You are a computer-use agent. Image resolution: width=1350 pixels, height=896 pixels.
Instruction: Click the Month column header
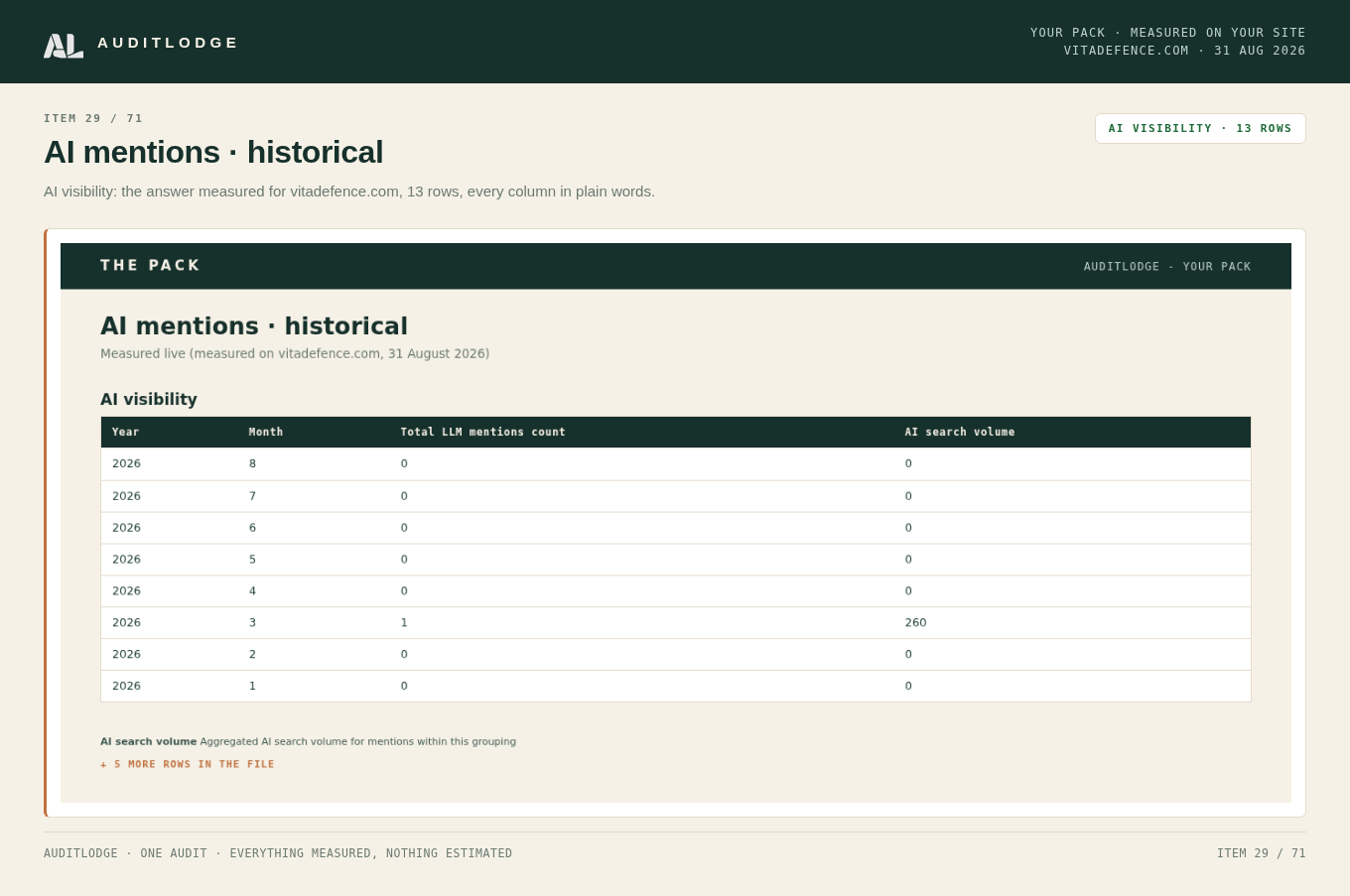click(266, 432)
